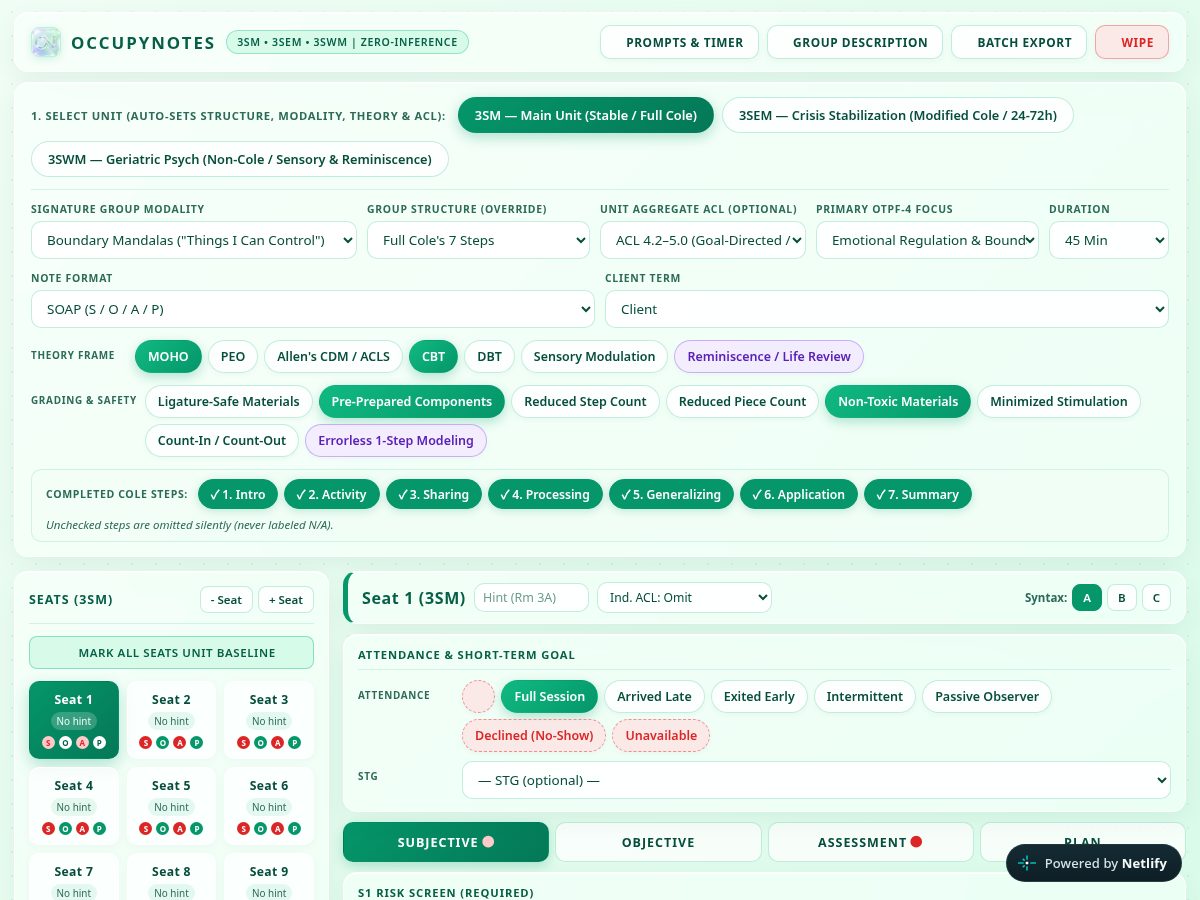
Task: Click the Wipe button
Action: point(1132,42)
